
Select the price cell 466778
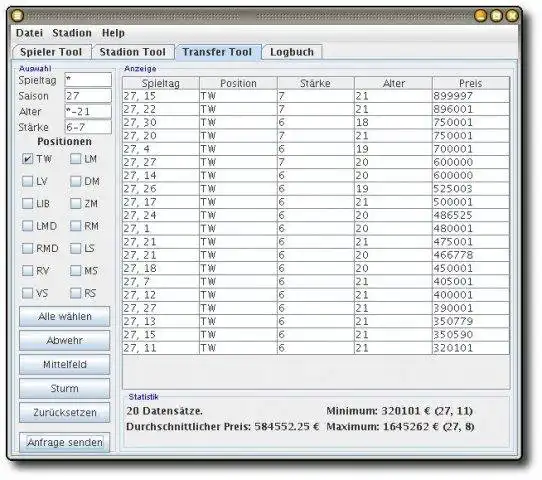coord(471,255)
